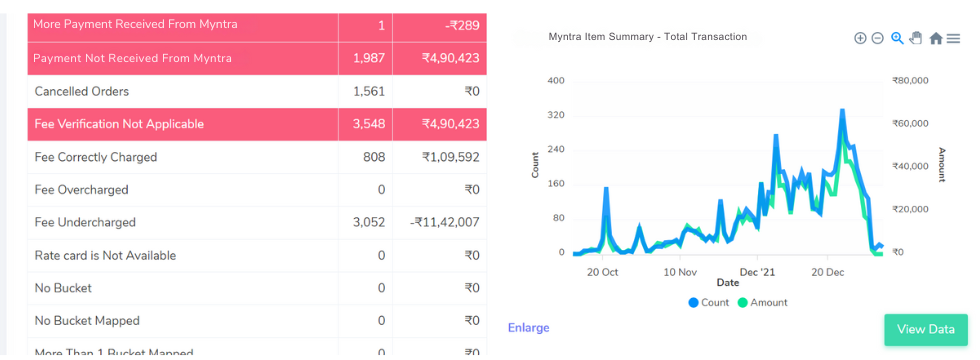This screenshot has width=980, height=360.
Task: Activate the hand panning tool
Action: pyautogui.click(x=916, y=38)
